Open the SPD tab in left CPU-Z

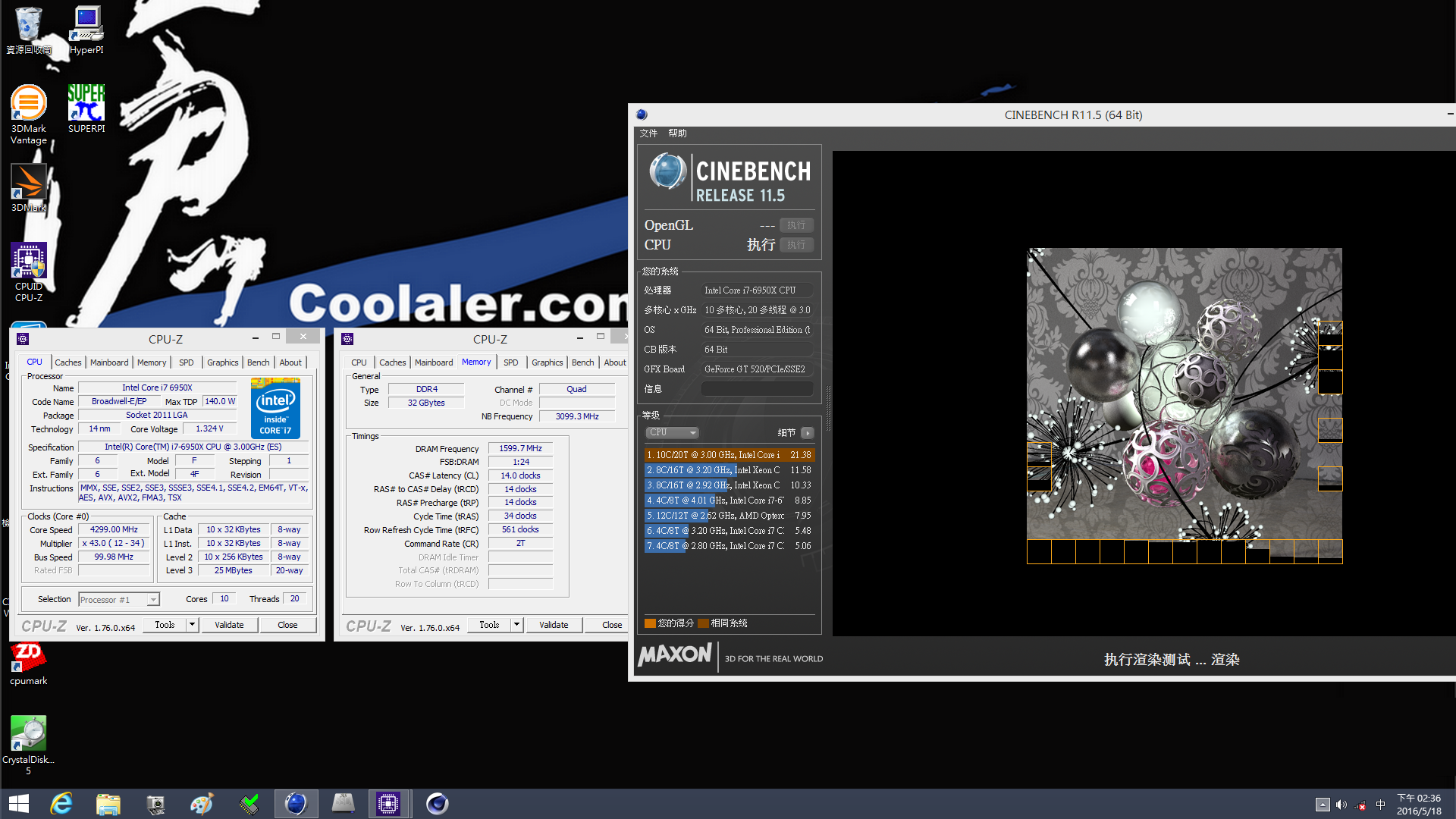187,362
